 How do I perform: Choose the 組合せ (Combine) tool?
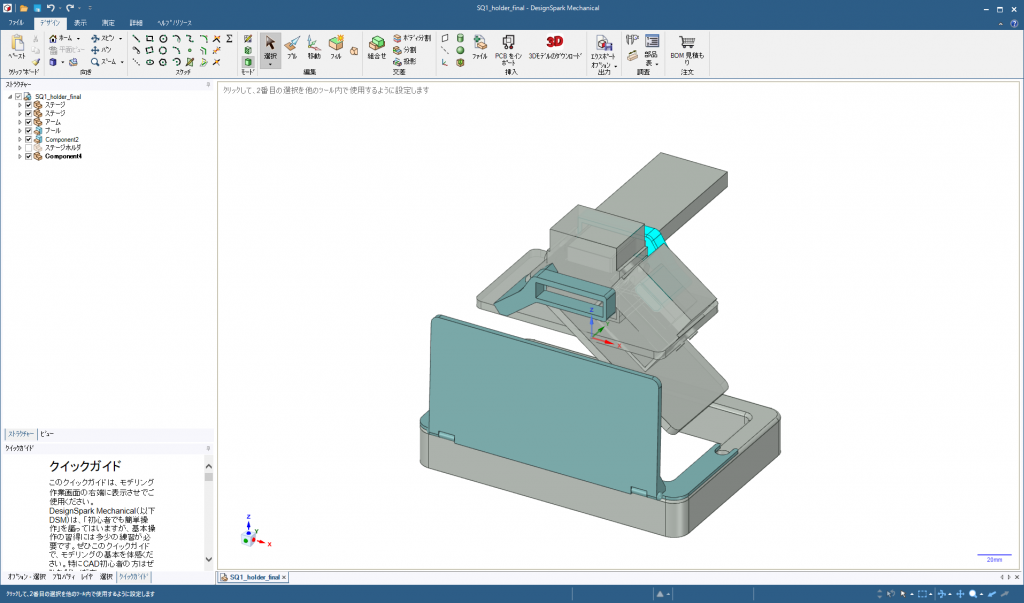tap(377, 47)
